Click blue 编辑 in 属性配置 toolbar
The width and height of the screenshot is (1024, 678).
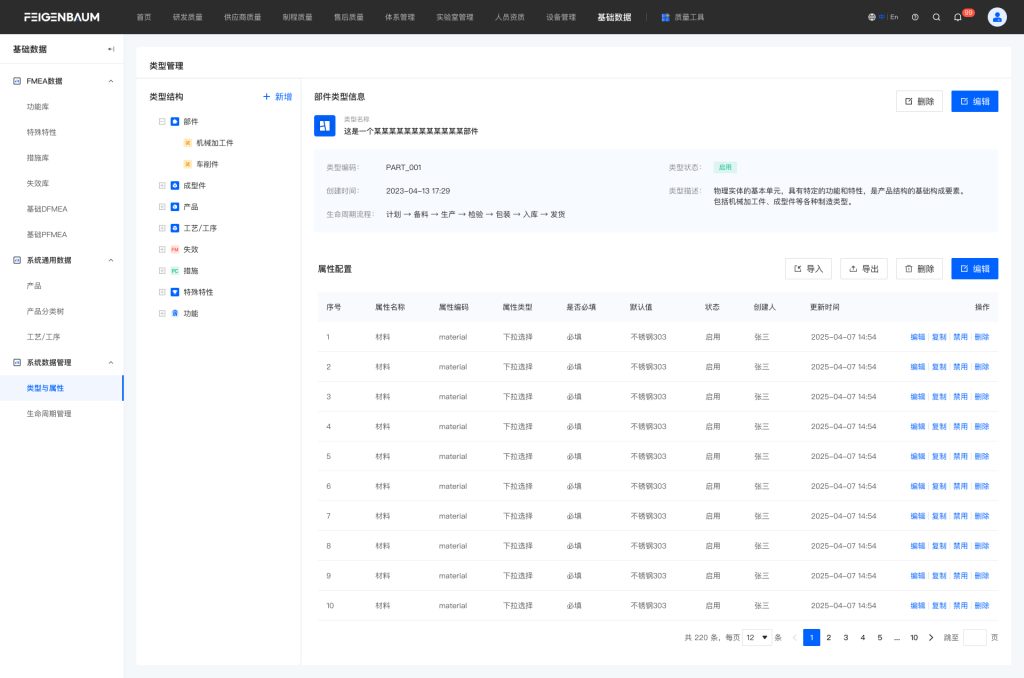[974, 268]
